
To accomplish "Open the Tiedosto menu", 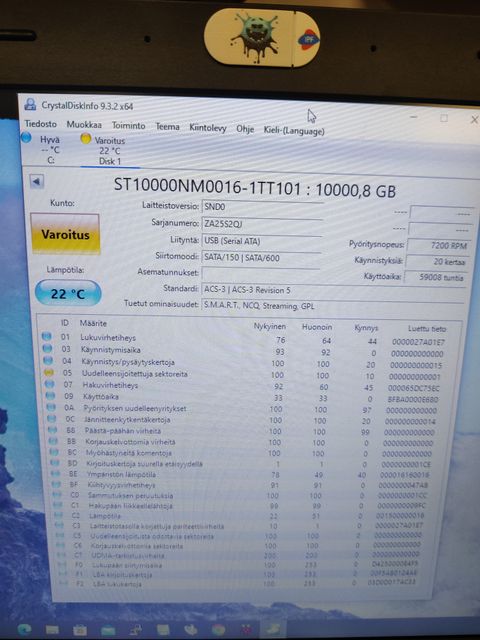I will click(x=40, y=123).
